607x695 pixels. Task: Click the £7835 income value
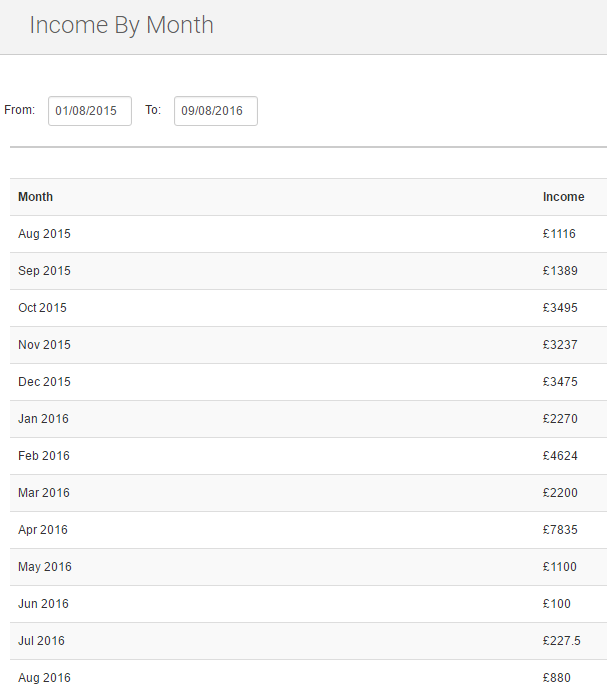[560, 530]
